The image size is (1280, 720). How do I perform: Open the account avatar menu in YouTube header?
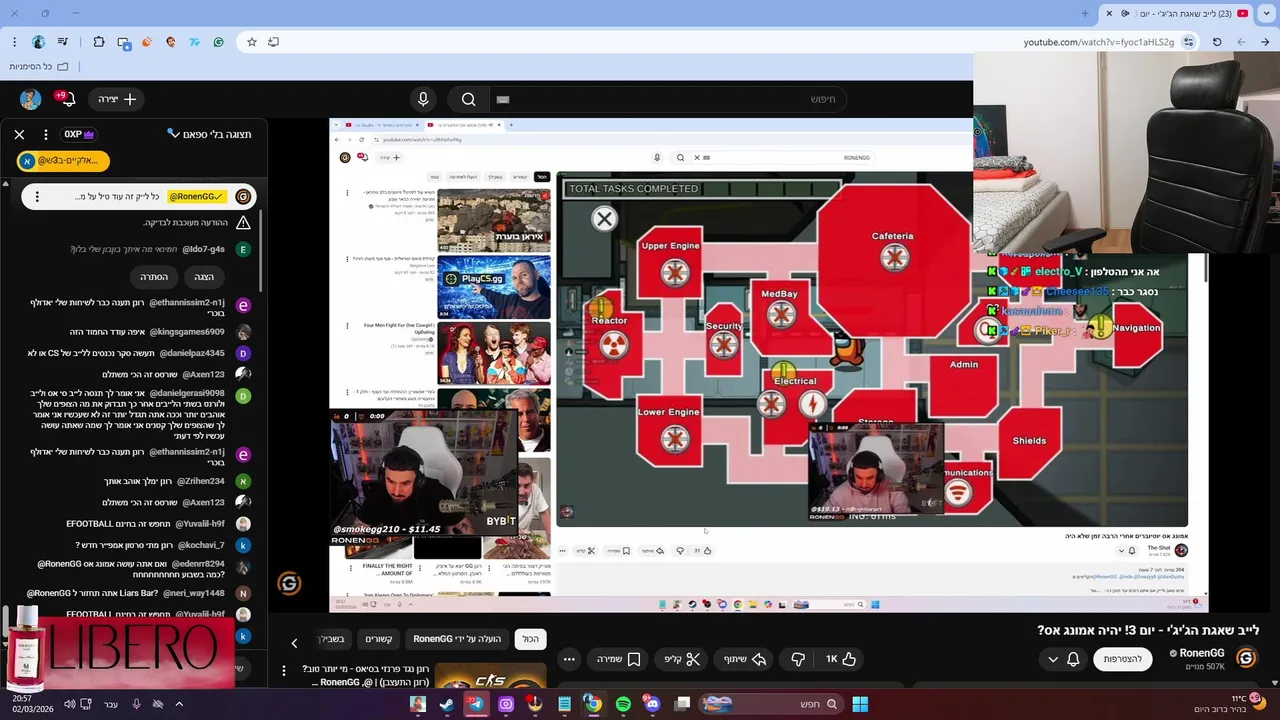(30, 99)
